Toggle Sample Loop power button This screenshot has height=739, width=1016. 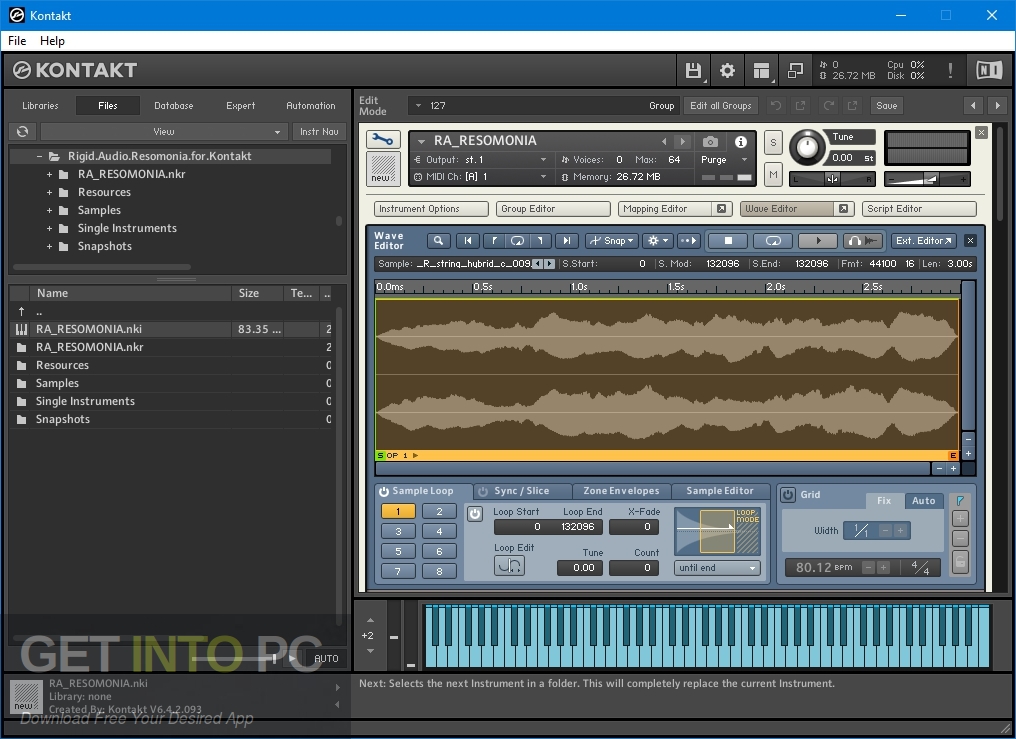(384, 492)
